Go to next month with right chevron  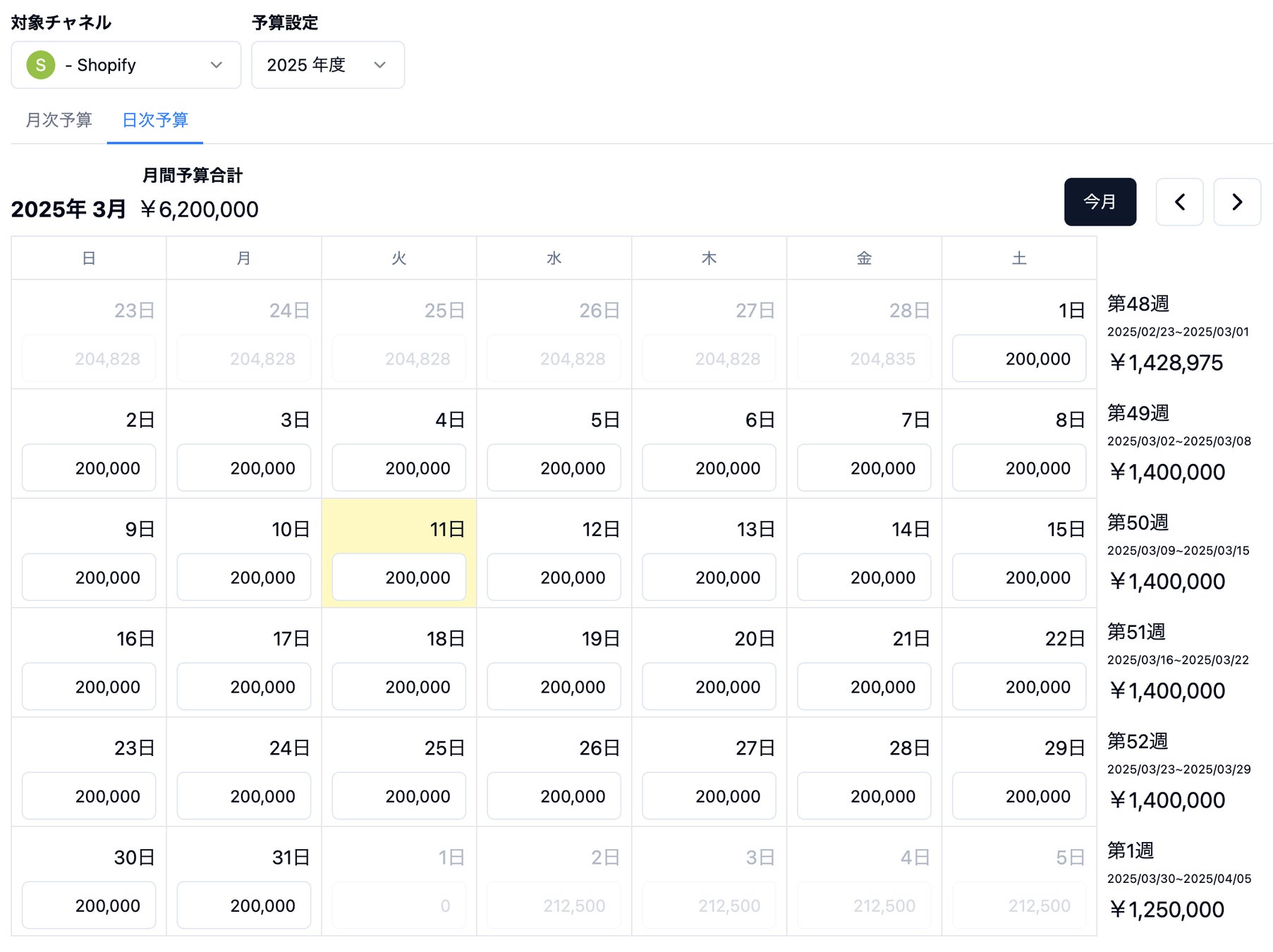click(1237, 202)
